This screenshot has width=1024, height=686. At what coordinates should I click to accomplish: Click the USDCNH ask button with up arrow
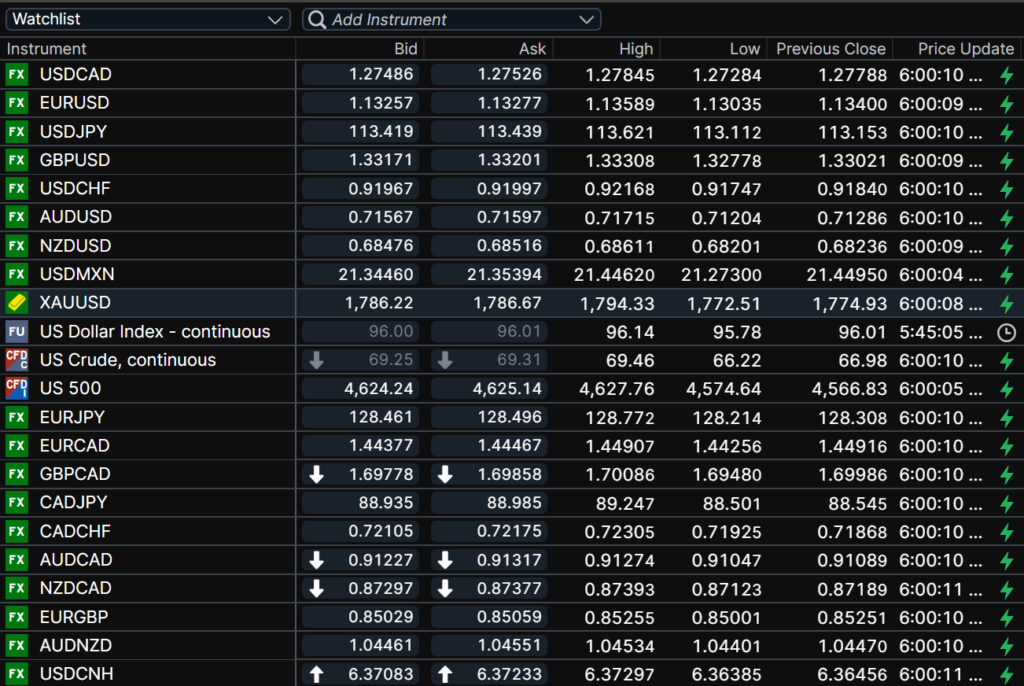(x=491, y=674)
